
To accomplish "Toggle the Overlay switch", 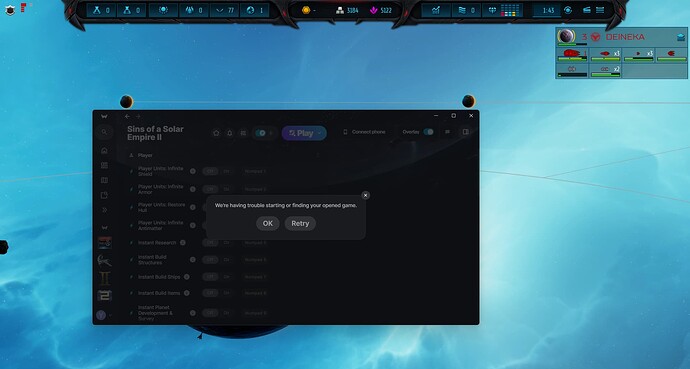I will point(428,132).
